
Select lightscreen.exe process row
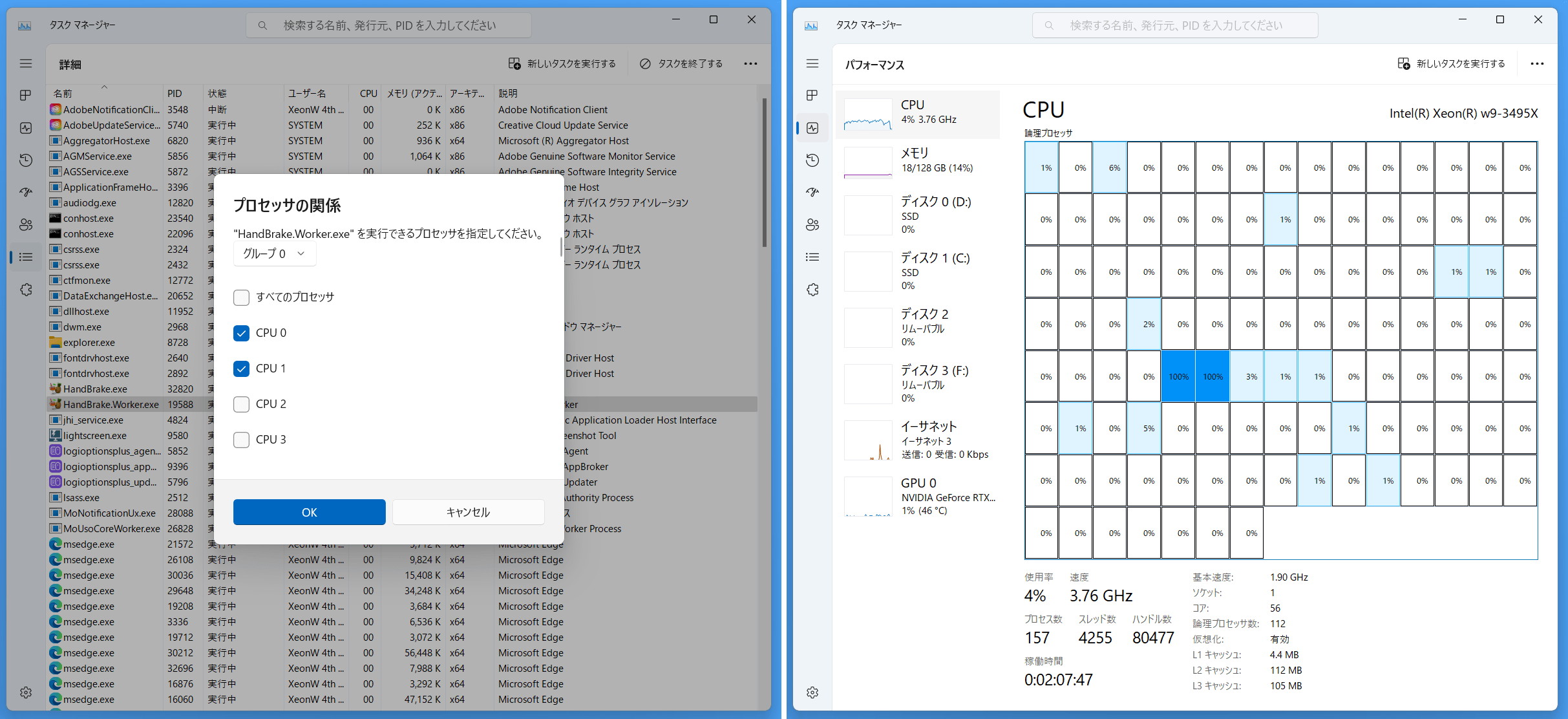pos(401,435)
